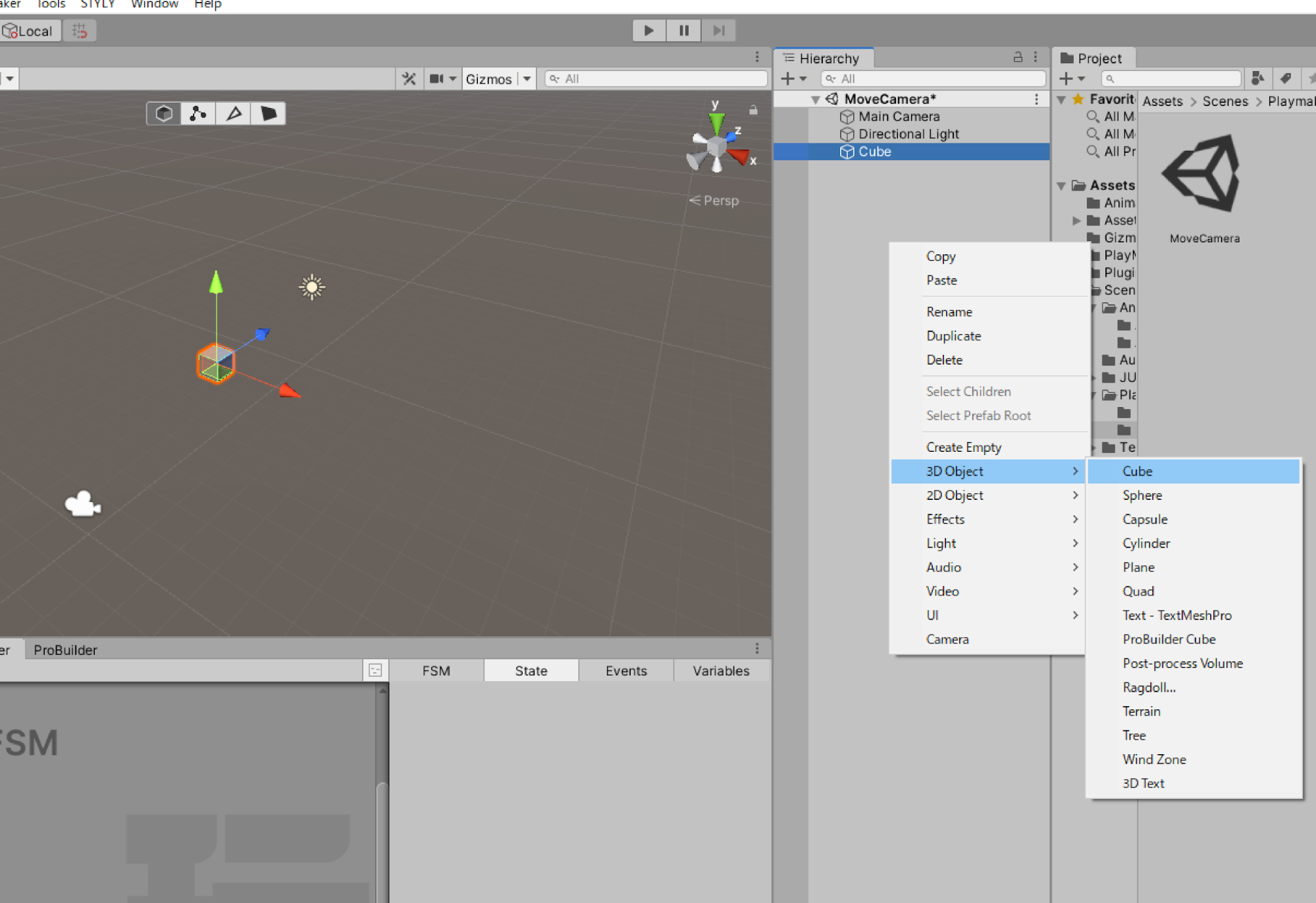Switch to the FSM tab in PlayMaker
Viewport: 1316px width, 903px height.
point(436,670)
